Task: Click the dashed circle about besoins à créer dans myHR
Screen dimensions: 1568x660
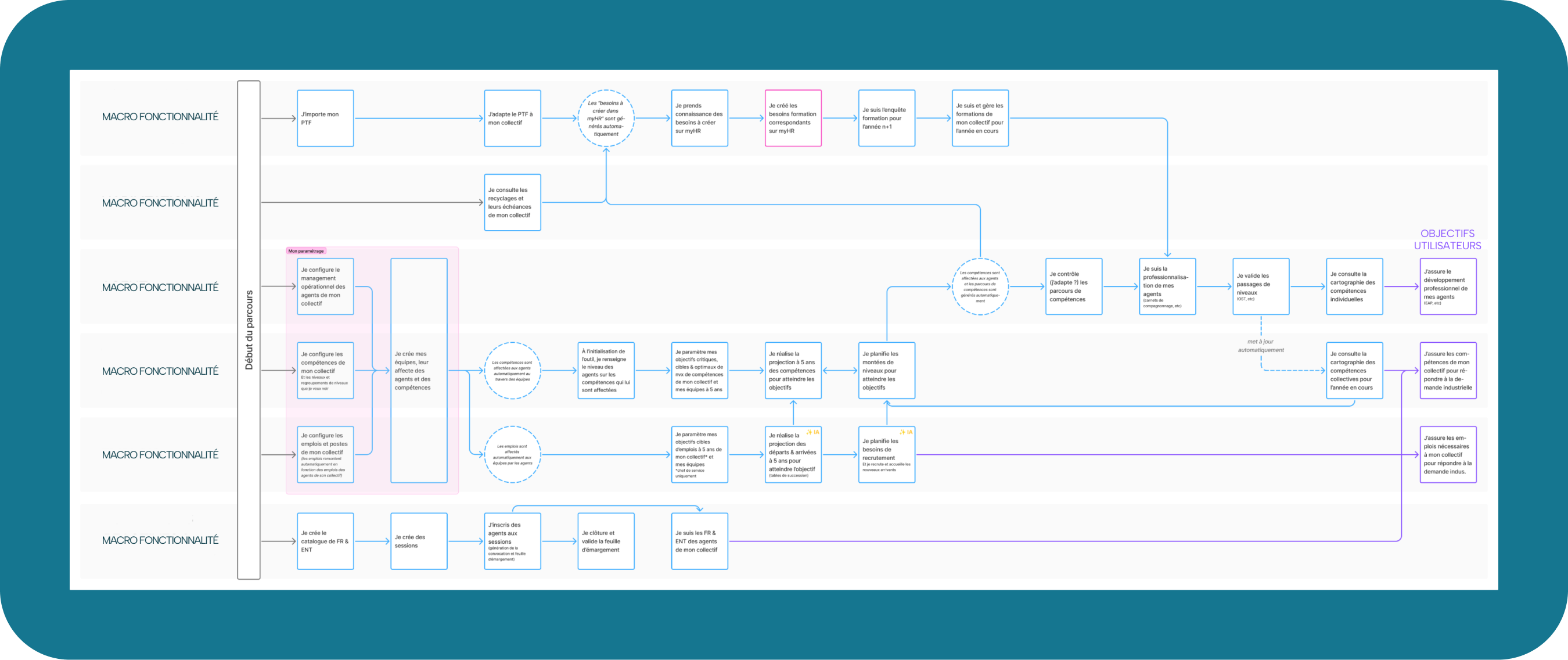Action: point(606,118)
